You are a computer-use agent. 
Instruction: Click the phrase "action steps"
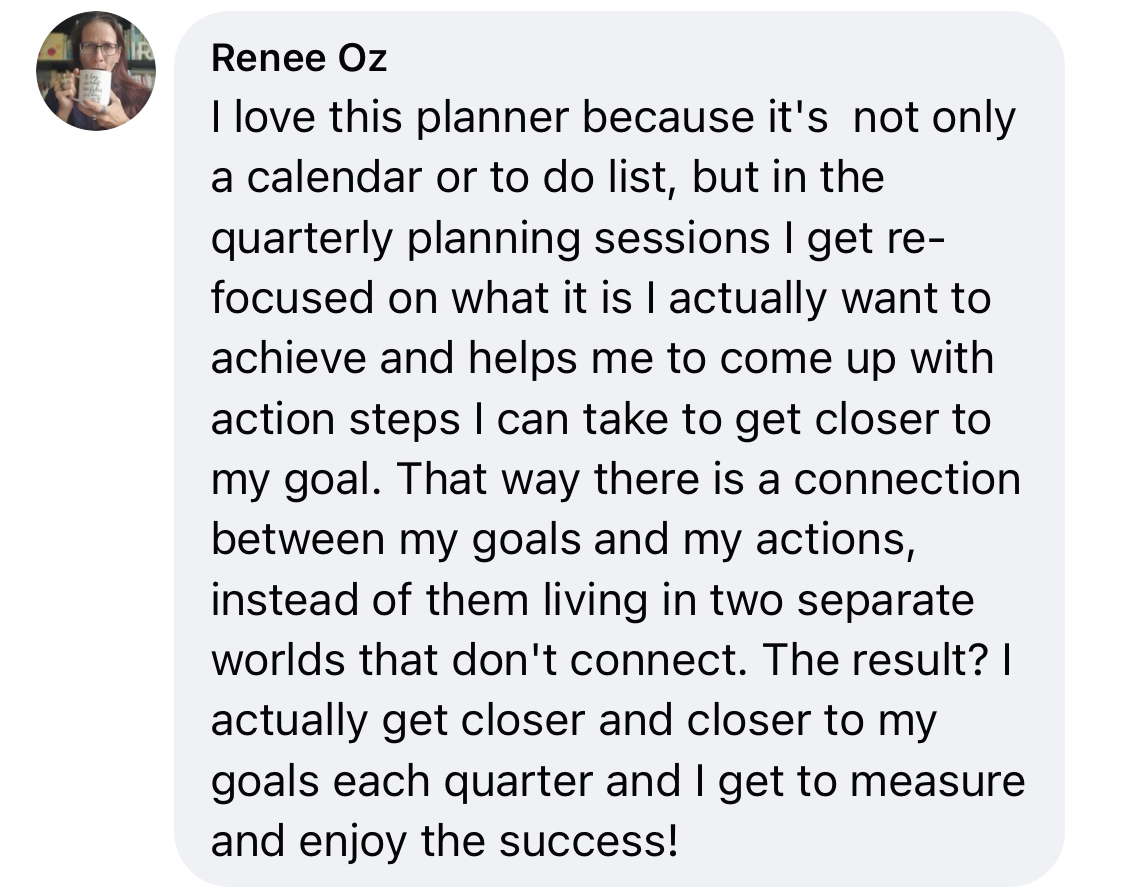point(335,418)
